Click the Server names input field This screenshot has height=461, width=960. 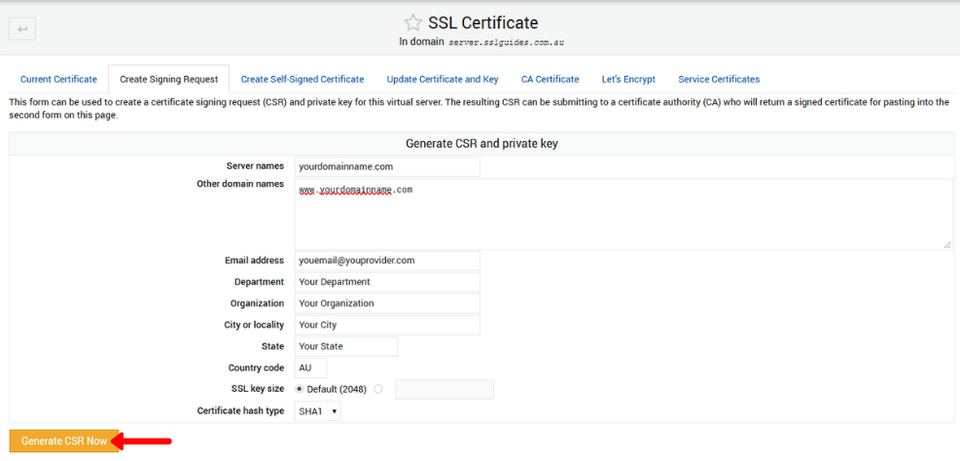click(x=387, y=167)
